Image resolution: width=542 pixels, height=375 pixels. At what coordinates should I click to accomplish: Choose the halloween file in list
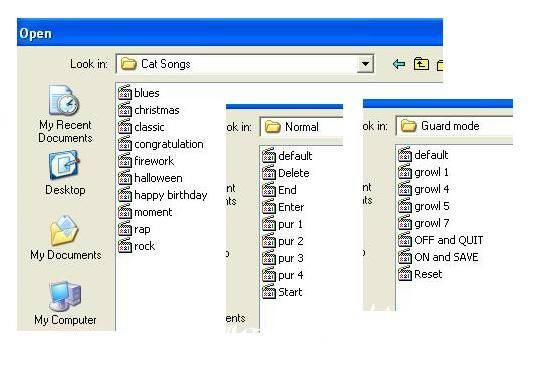click(150, 178)
